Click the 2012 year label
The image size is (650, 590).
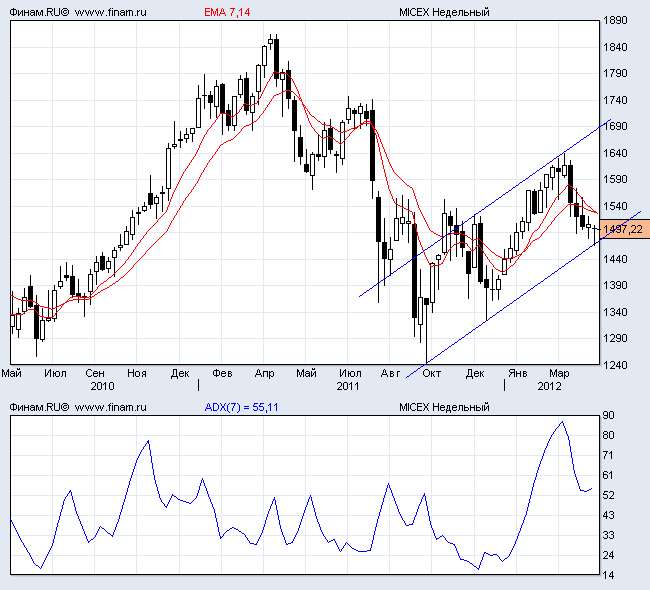pyautogui.click(x=549, y=386)
